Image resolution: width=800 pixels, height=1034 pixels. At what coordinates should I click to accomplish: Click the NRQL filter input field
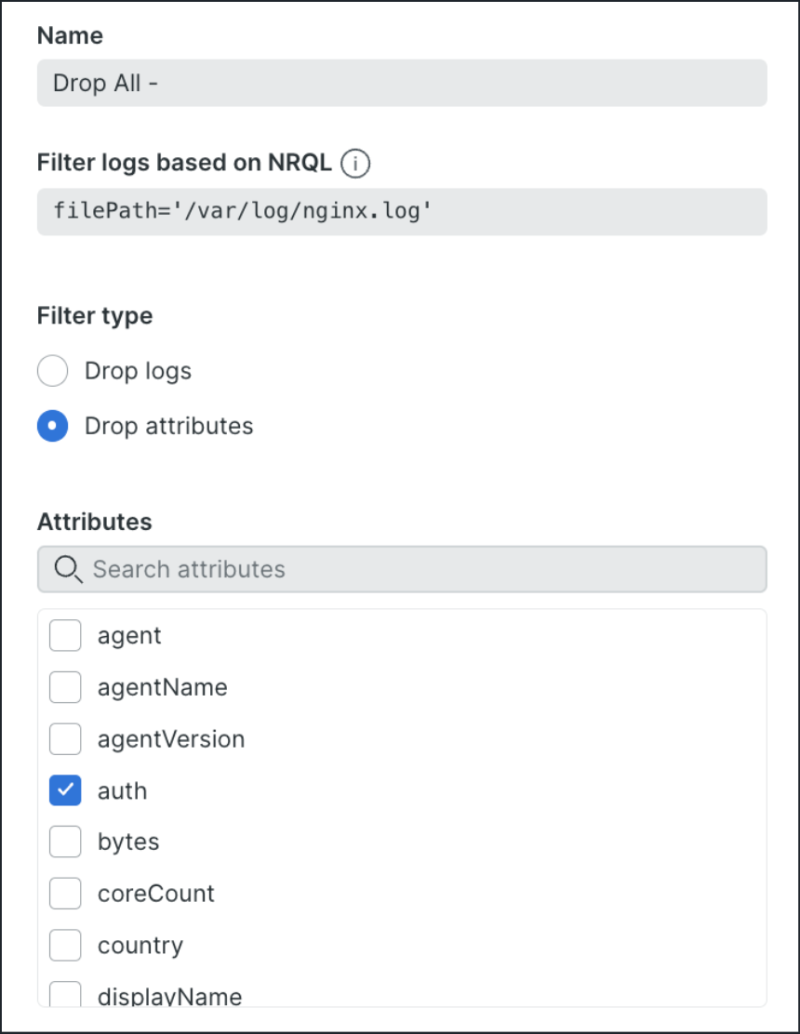point(400,211)
